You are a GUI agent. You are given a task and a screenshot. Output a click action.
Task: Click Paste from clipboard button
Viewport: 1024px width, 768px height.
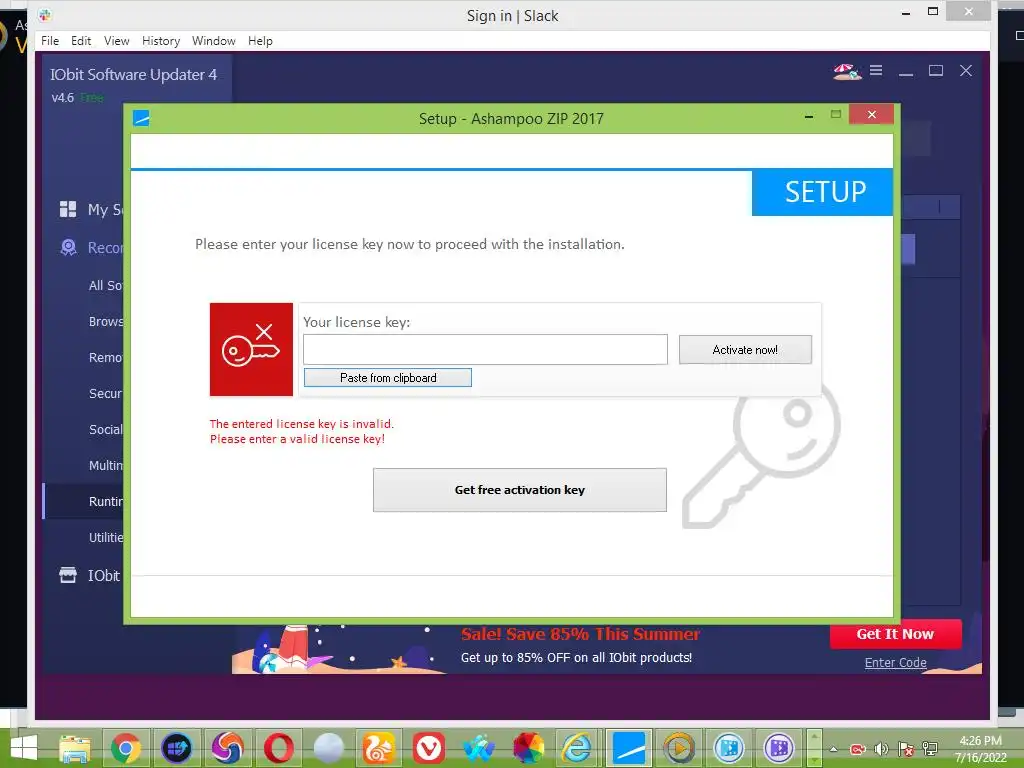[x=388, y=377]
